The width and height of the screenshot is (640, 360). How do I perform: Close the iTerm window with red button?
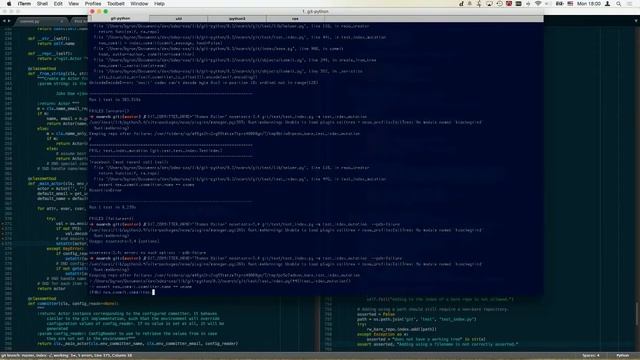point(92,11)
